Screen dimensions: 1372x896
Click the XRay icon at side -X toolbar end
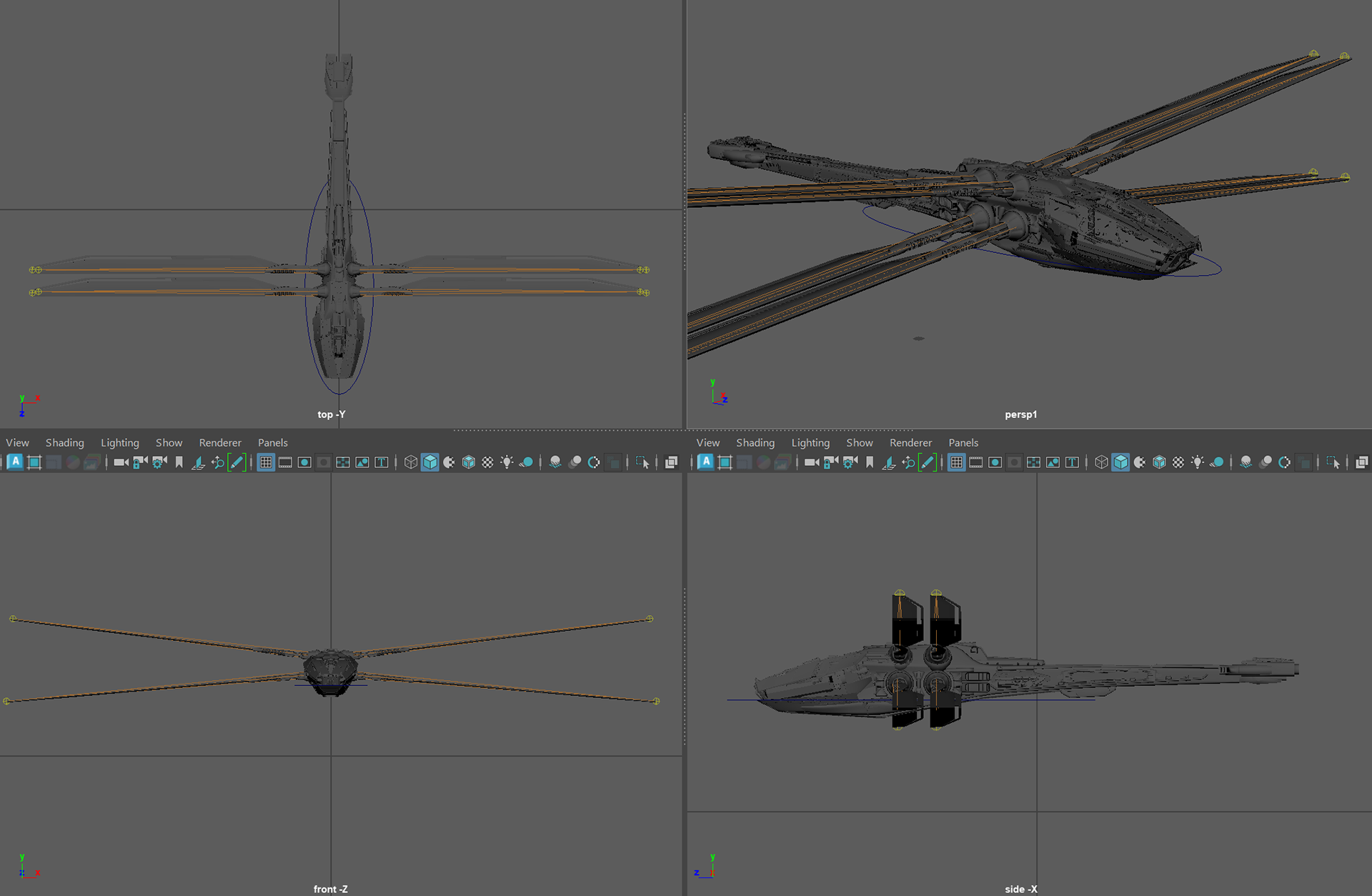pyautogui.click(x=1362, y=462)
